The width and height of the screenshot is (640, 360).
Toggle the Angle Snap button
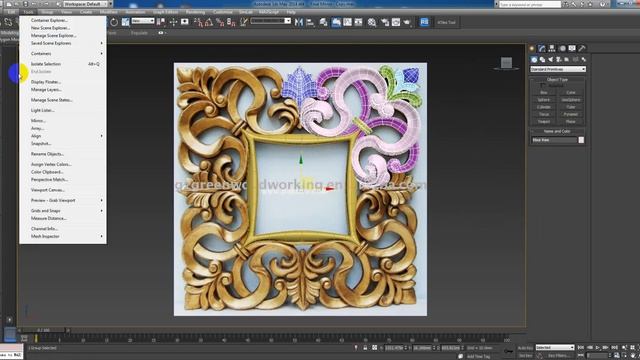[x=209, y=22]
